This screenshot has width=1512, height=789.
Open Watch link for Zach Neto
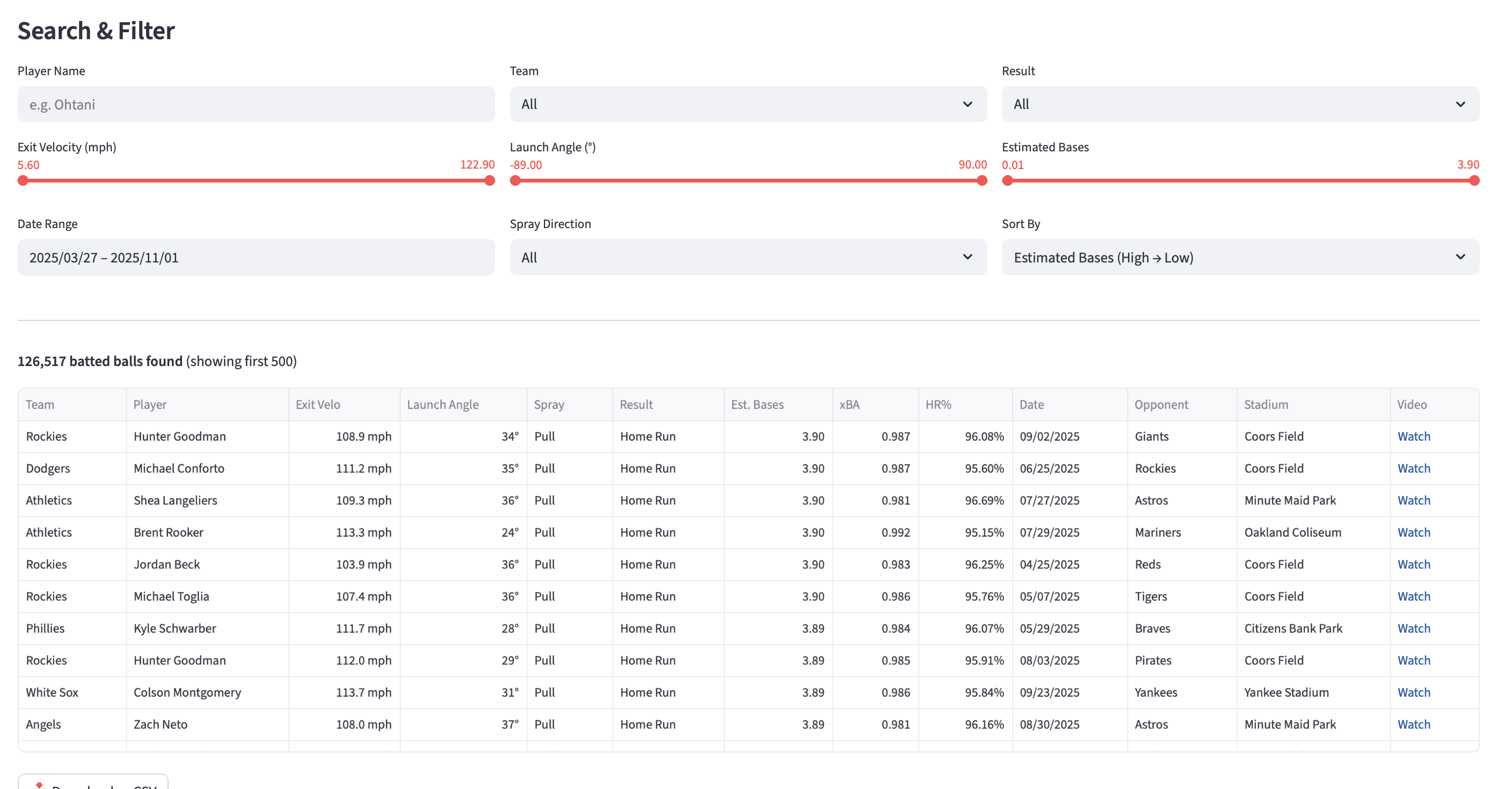tap(1413, 725)
